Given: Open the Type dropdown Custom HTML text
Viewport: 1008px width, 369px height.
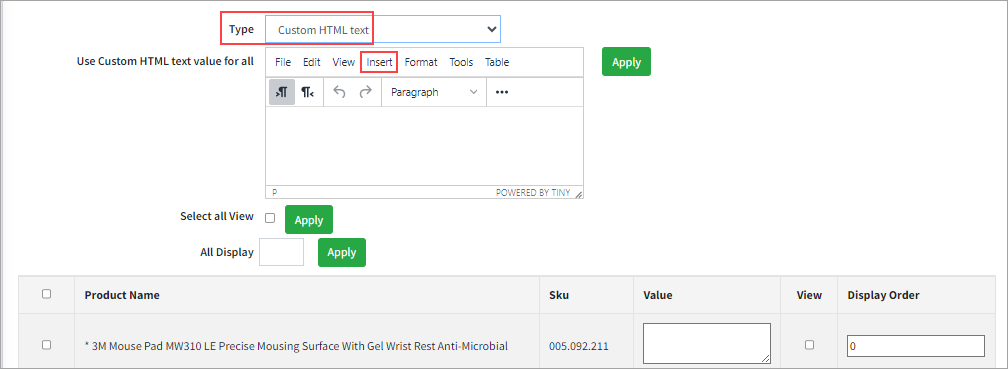Looking at the screenshot, I should coord(383,30).
